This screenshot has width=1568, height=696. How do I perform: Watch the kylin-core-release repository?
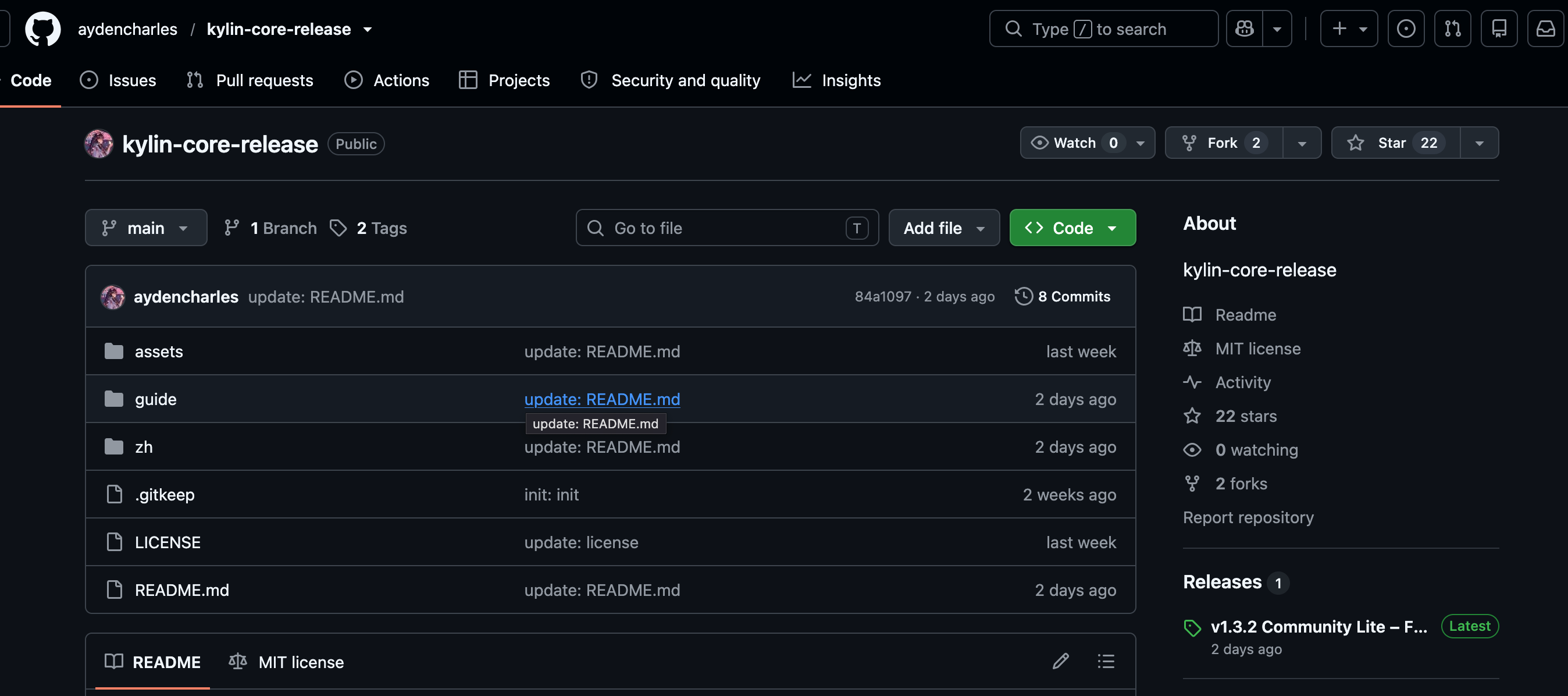(1087, 143)
